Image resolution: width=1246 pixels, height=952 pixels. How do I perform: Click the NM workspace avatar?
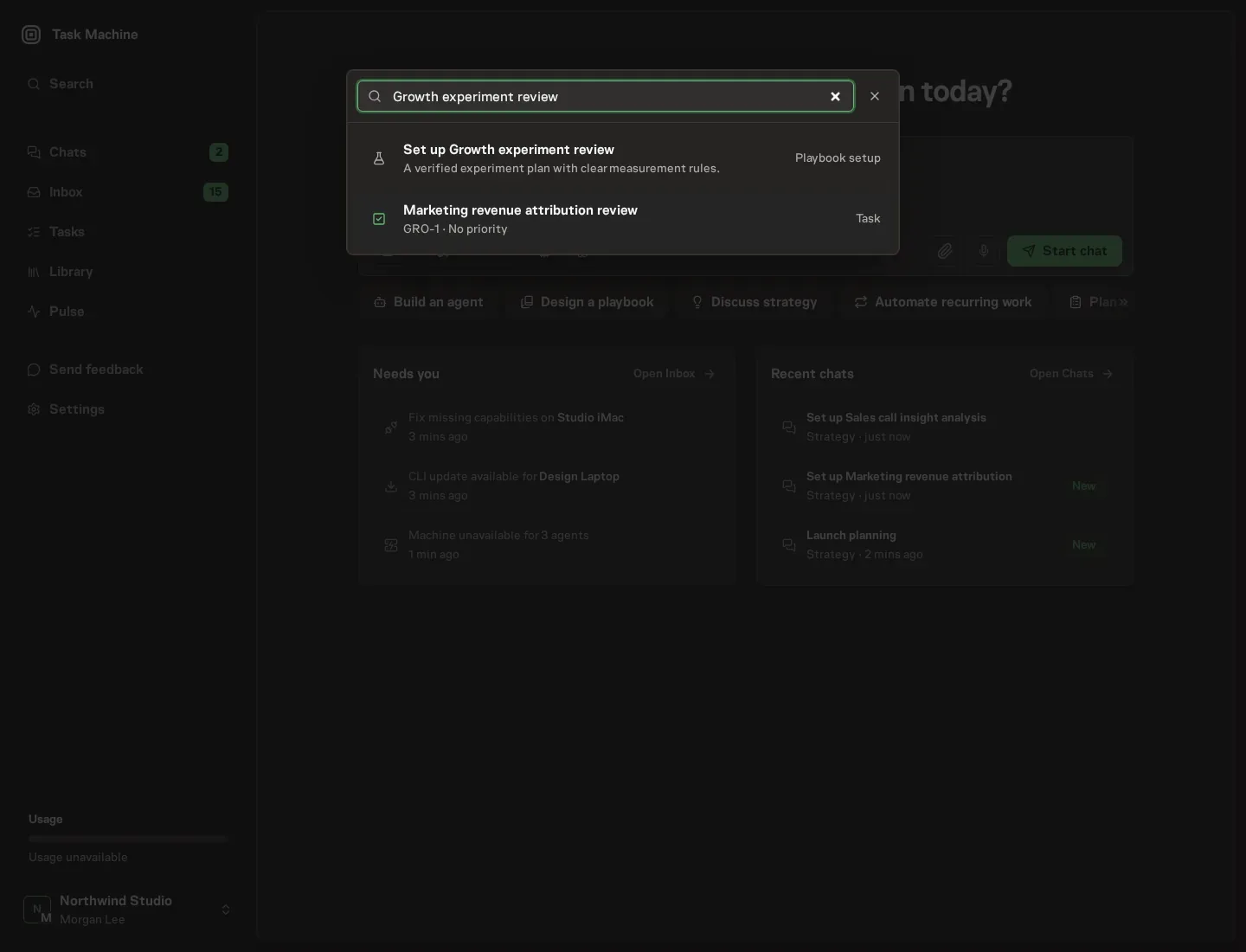point(37,910)
